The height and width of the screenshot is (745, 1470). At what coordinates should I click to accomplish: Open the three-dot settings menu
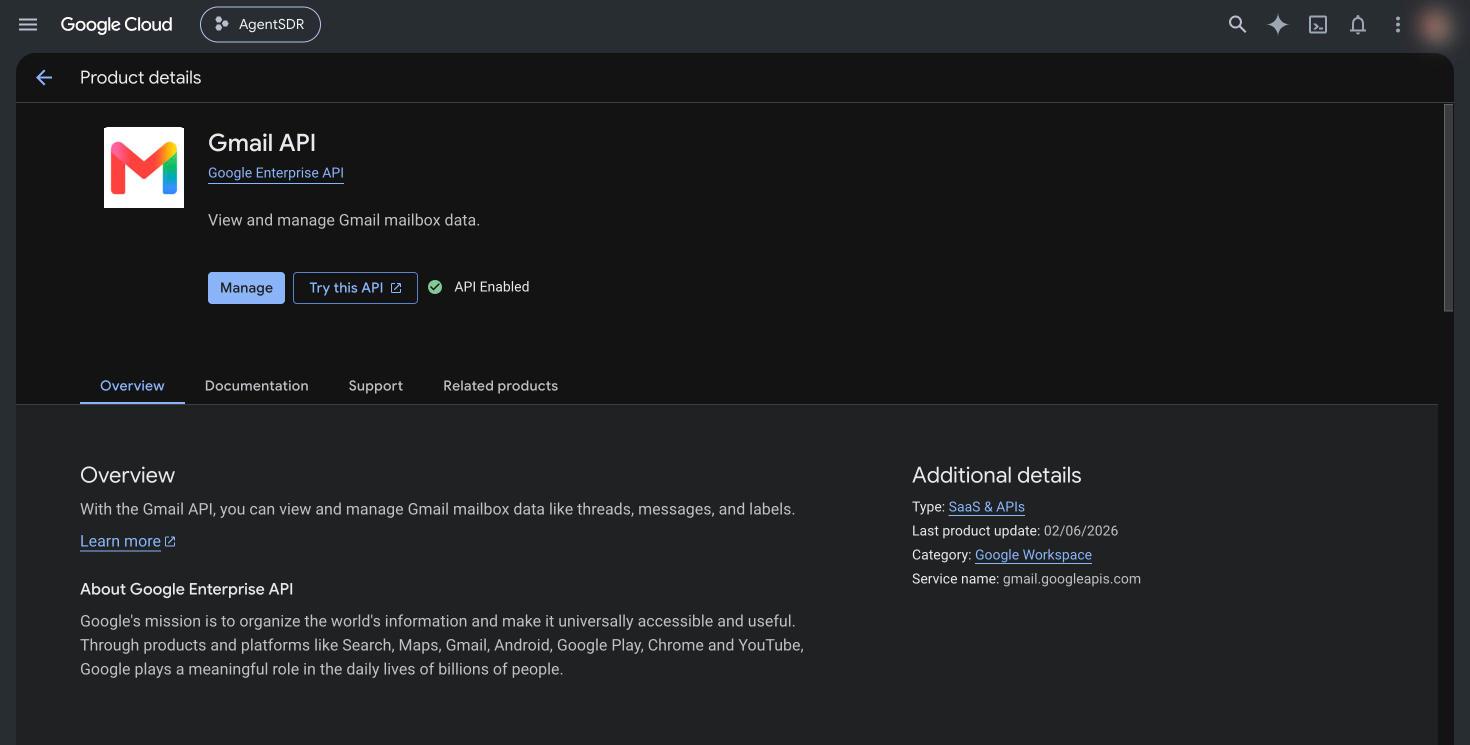(1398, 25)
